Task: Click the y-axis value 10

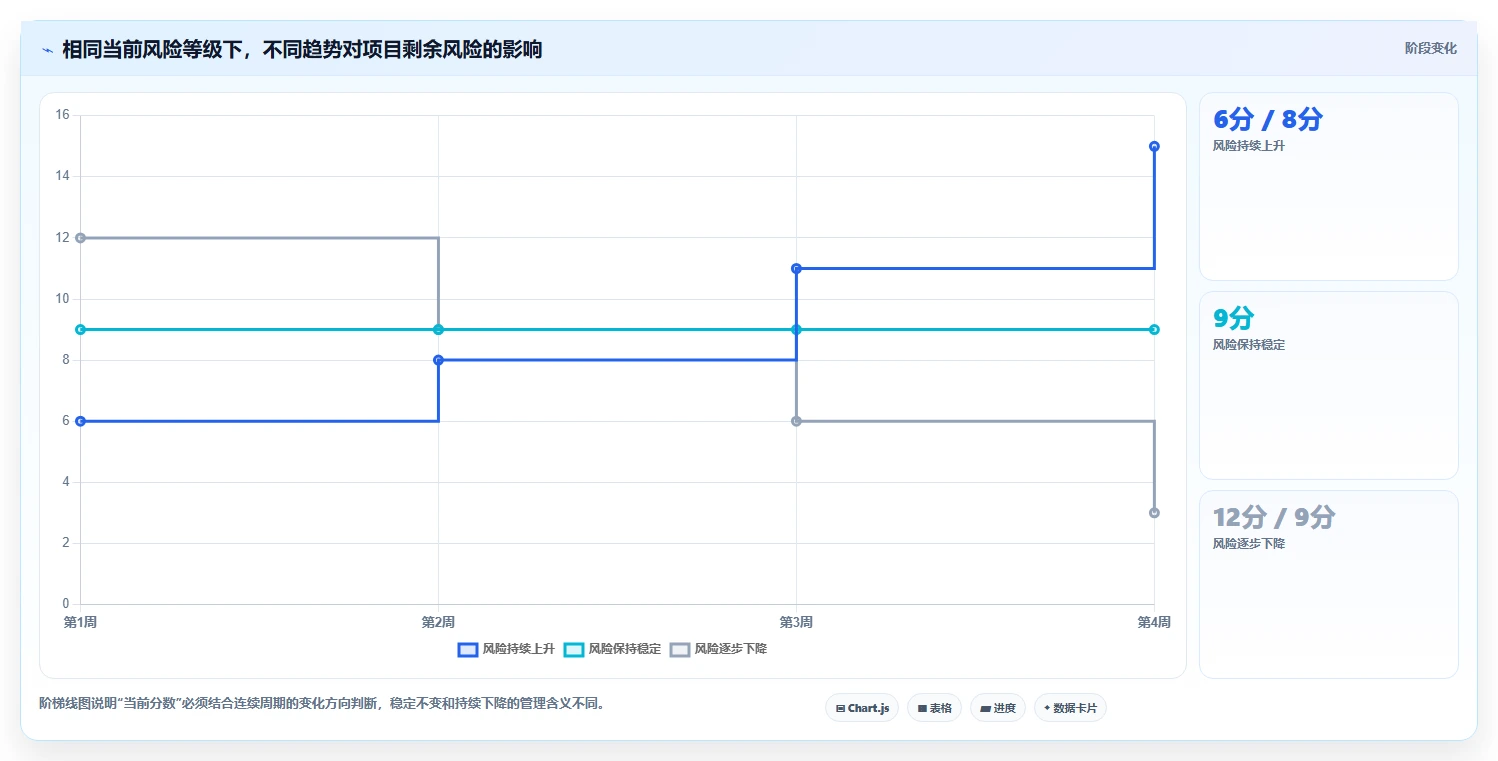Action: coord(63,299)
